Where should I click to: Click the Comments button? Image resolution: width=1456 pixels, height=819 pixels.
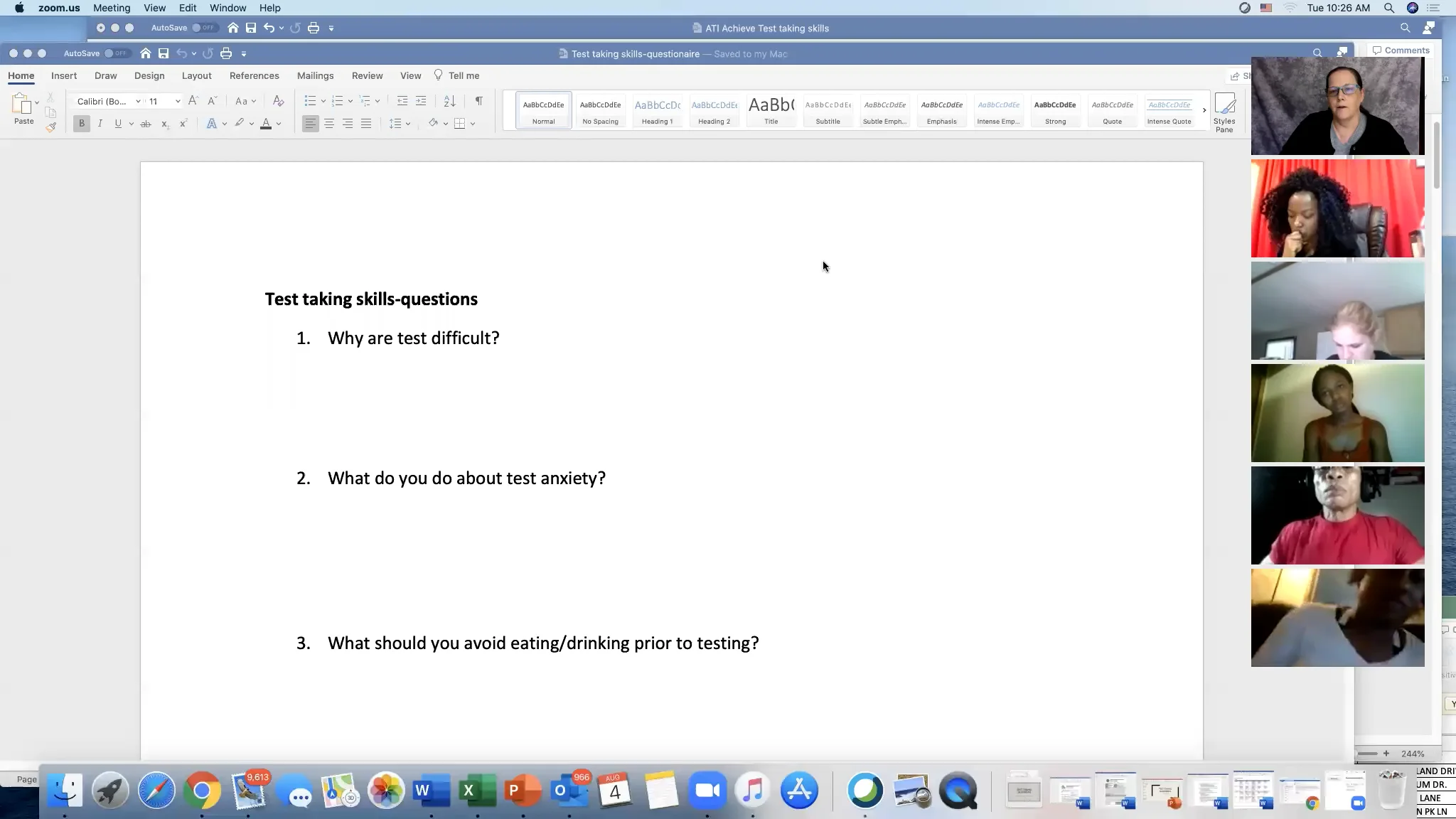pos(1401,50)
